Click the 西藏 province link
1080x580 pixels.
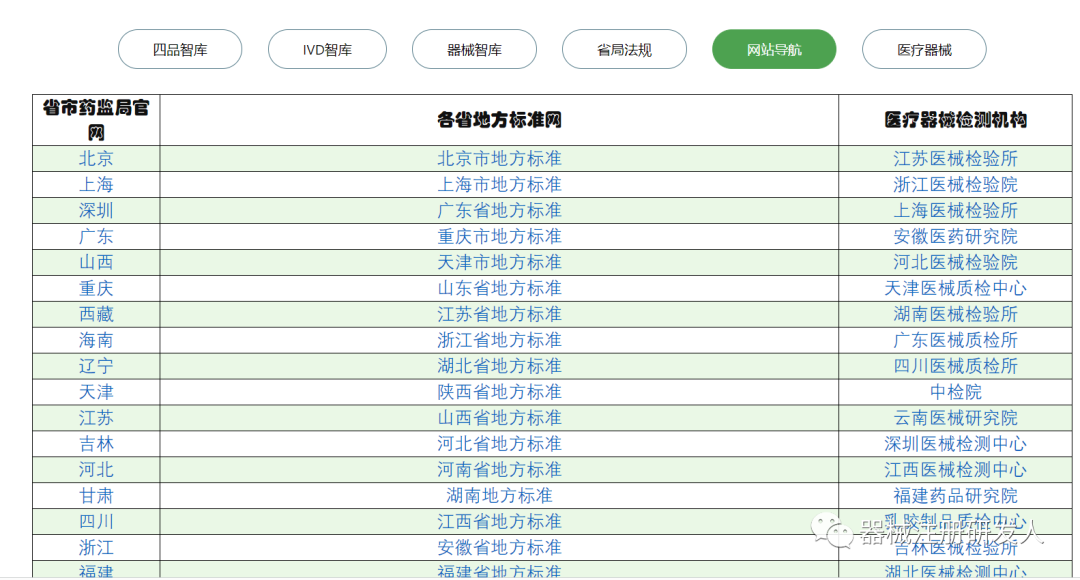97,314
